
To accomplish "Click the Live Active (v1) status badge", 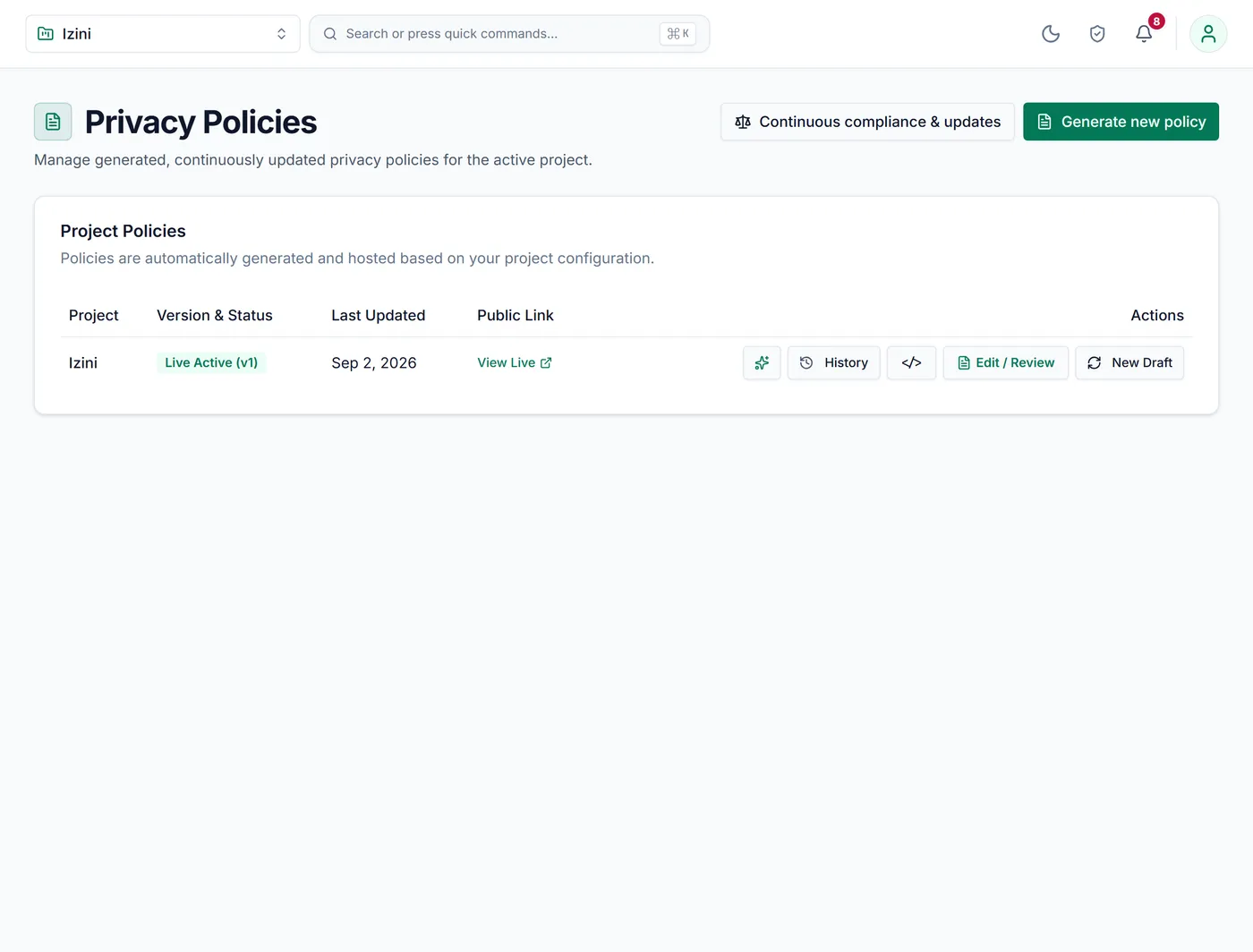I will click(211, 362).
